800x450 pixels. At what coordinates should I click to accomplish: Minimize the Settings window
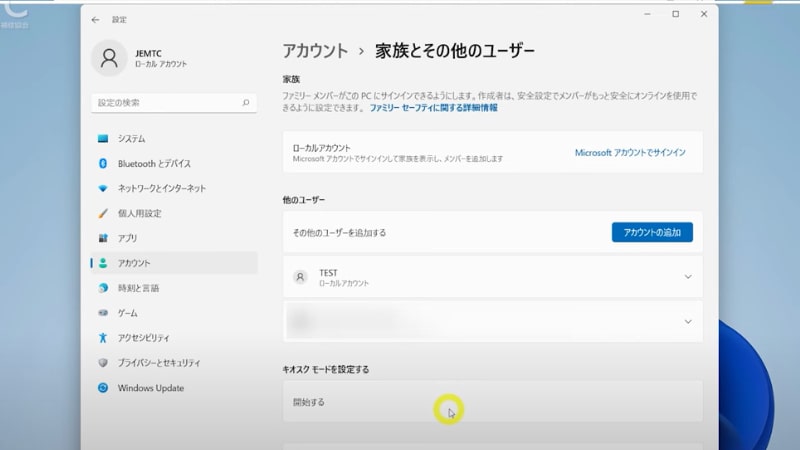647,14
